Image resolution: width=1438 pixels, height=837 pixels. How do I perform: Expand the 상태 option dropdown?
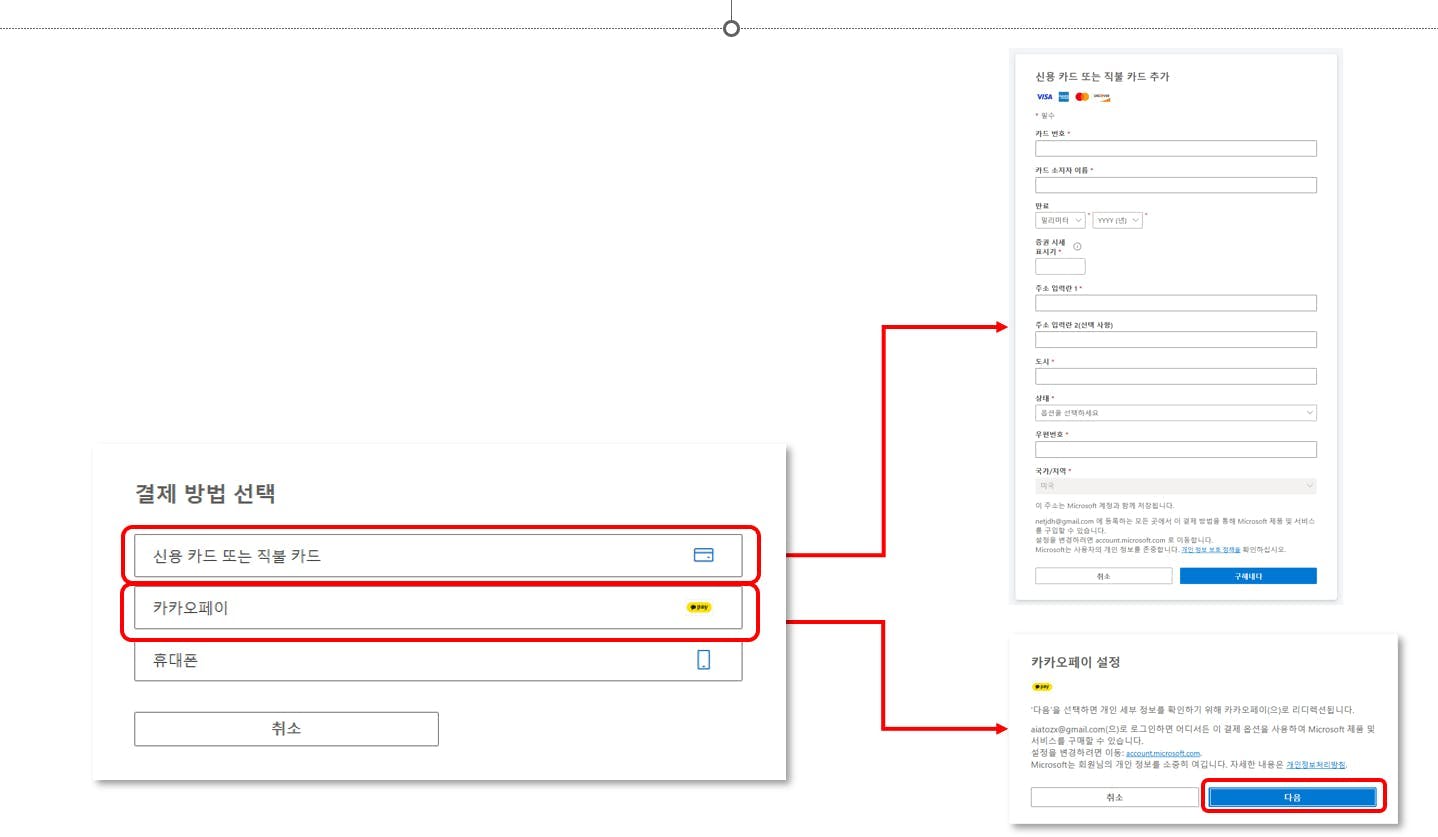[x=1175, y=413]
